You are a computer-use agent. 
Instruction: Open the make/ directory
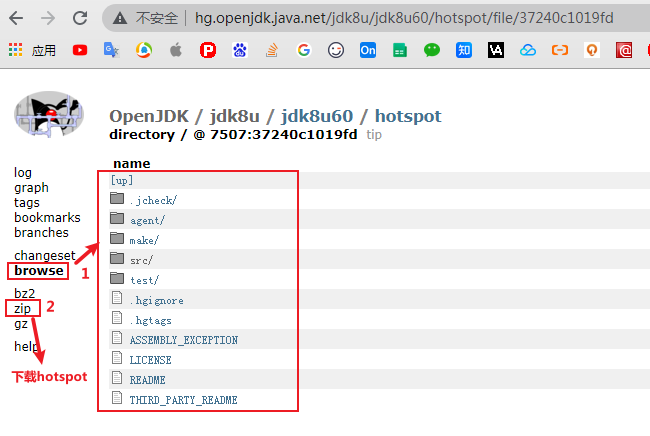(x=144, y=240)
